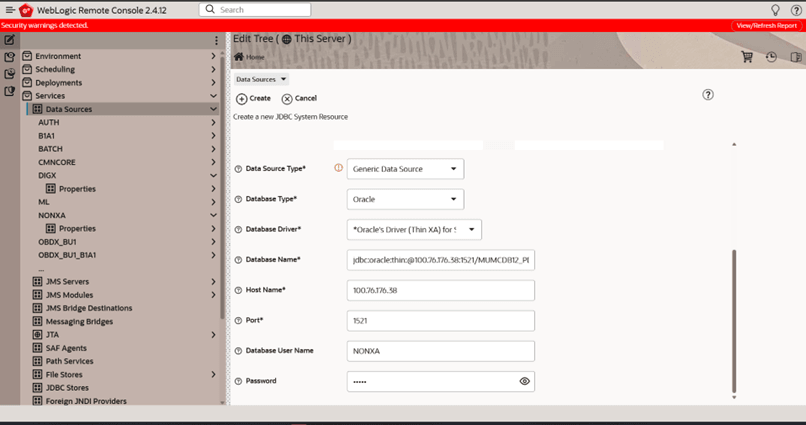Click the orange warning icon near Data Source Type

tap(338, 168)
